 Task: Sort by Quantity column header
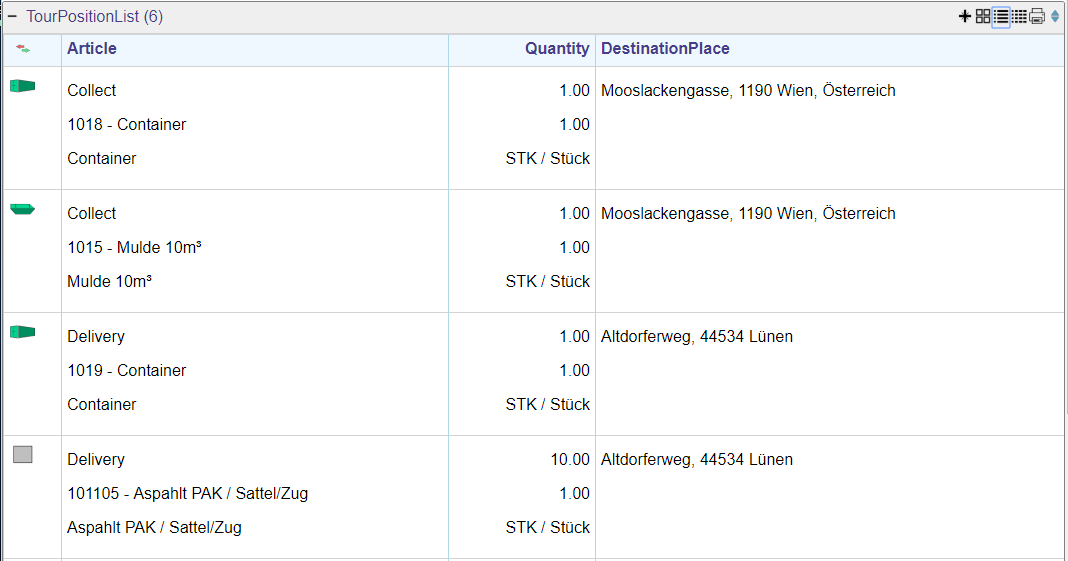tap(556, 48)
